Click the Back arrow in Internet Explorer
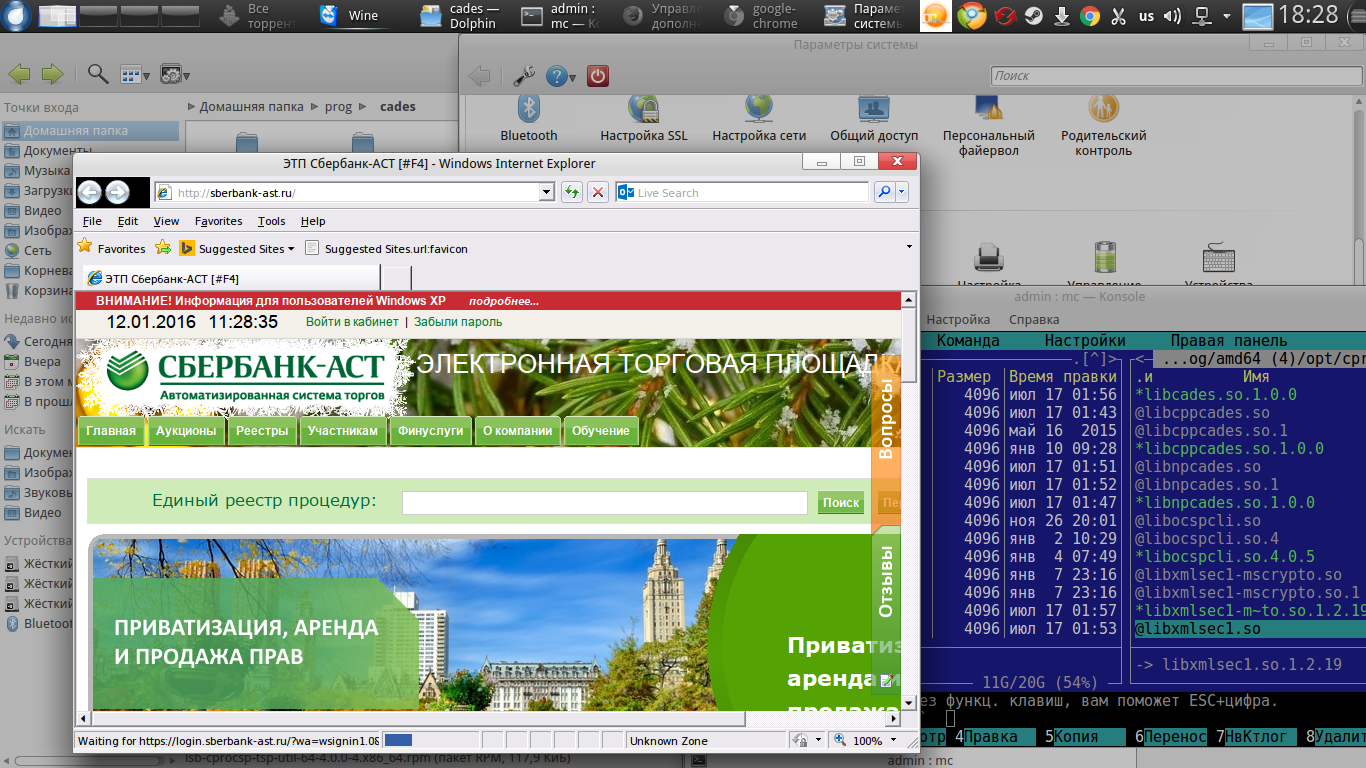 [x=90, y=193]
